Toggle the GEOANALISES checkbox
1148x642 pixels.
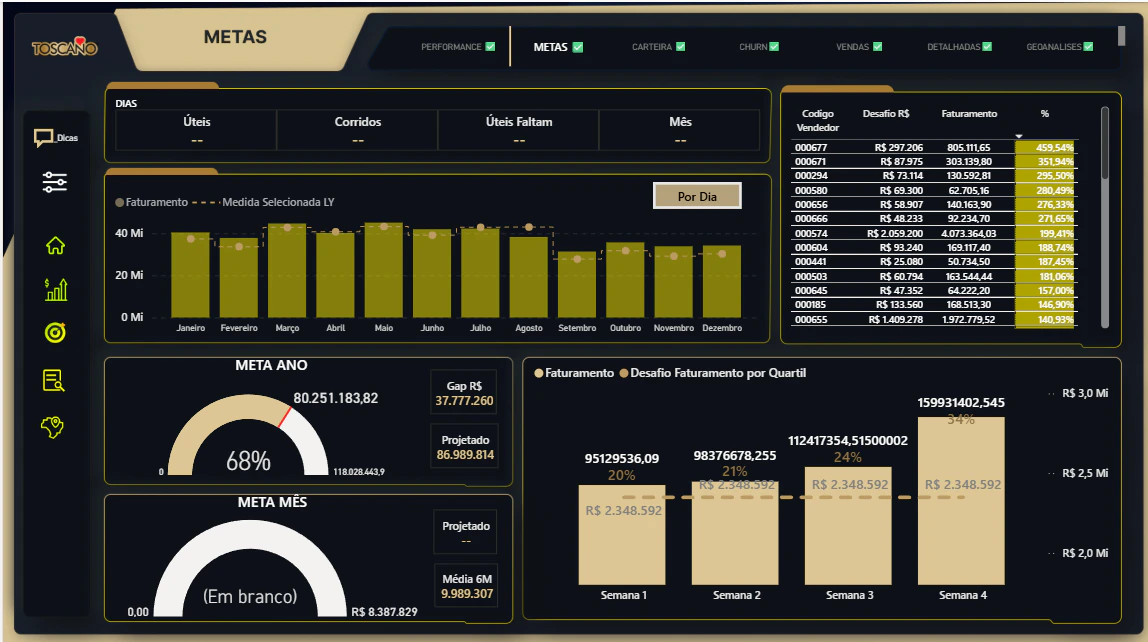pyautogui.click(x=1089, y=47)
